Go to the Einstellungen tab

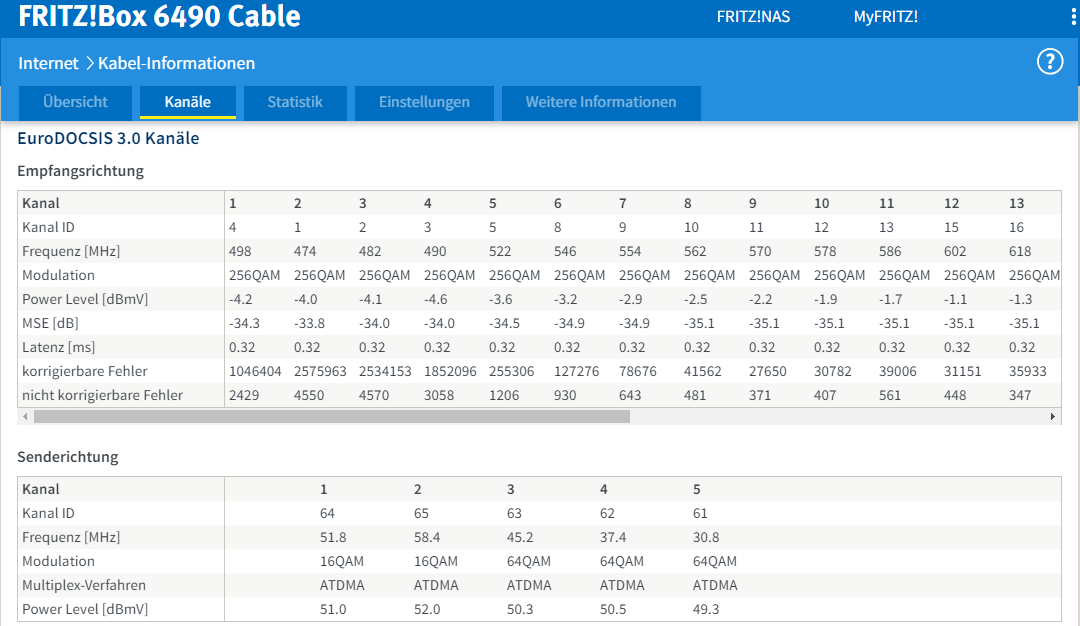[424, 102]
